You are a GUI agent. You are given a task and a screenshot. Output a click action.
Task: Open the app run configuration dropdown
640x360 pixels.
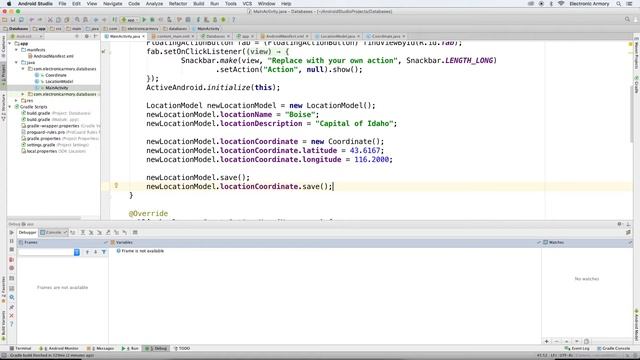click(x=130, y=20)
